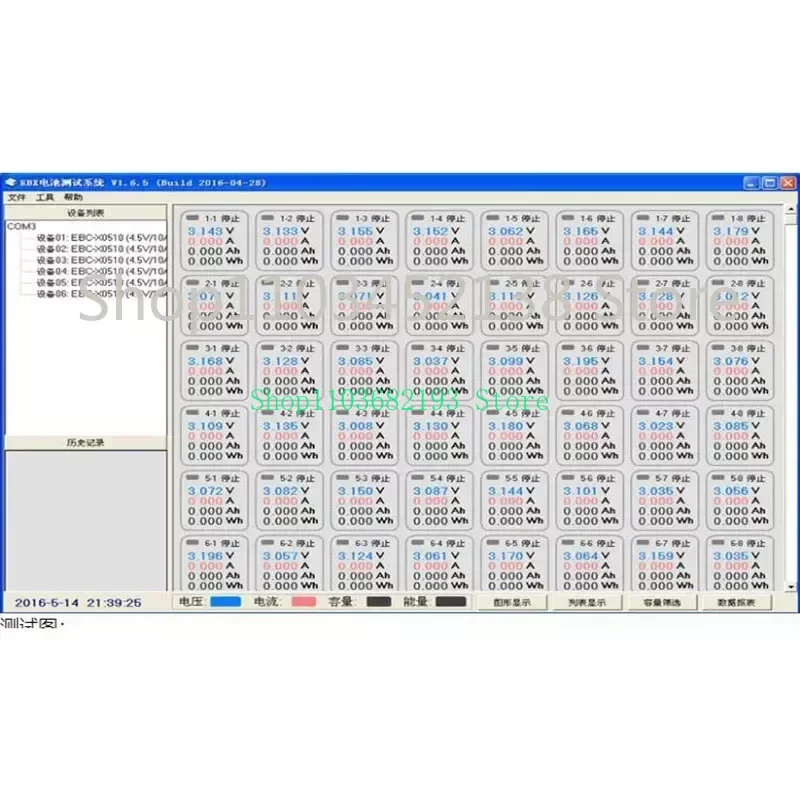Image resolution: width=800 pixels, height=800 pixels.
Task: Click status indicator of channel 1-2
Action: tap(267, 218)
